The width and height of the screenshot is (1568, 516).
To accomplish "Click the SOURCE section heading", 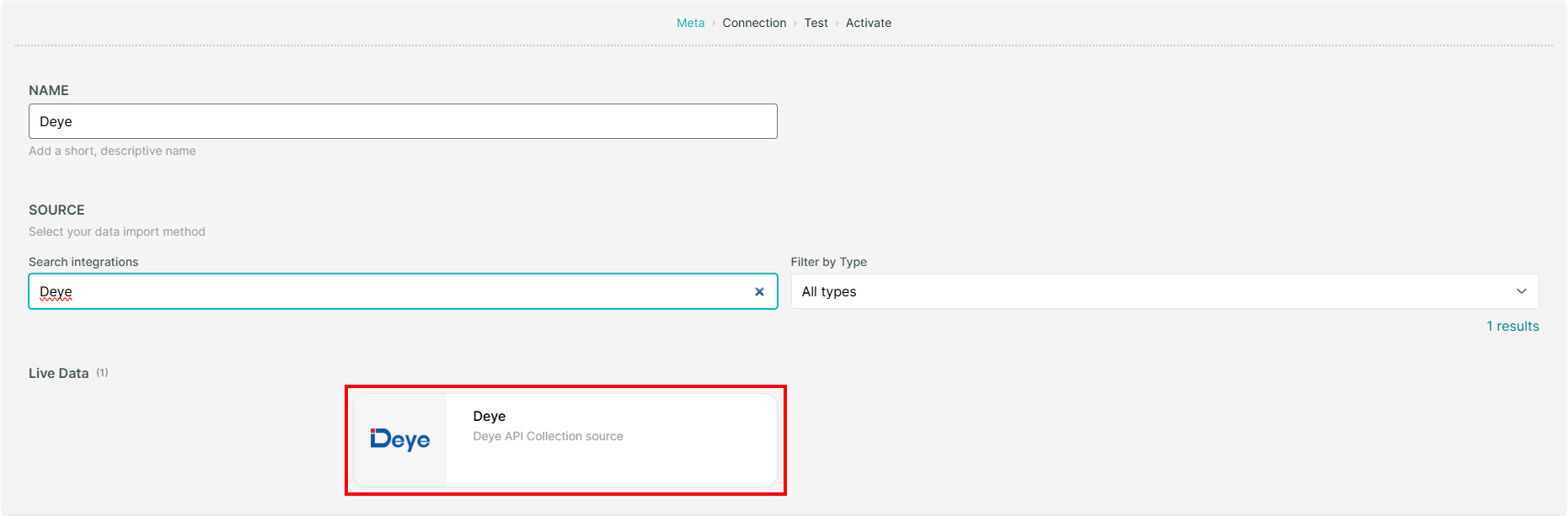I will pos(56,210).
